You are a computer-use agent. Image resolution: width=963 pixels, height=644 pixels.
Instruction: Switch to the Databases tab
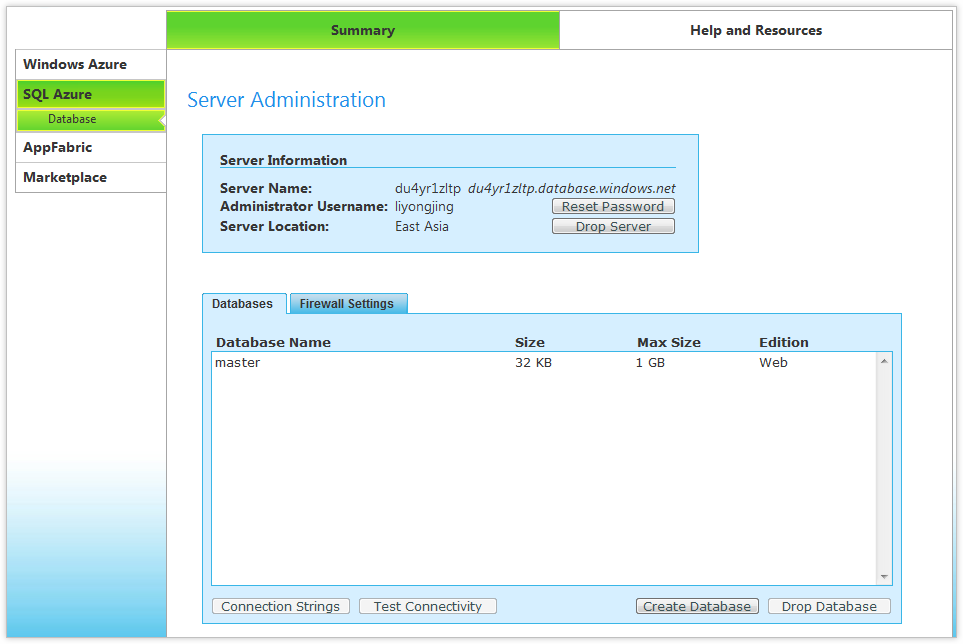(243, 304)
